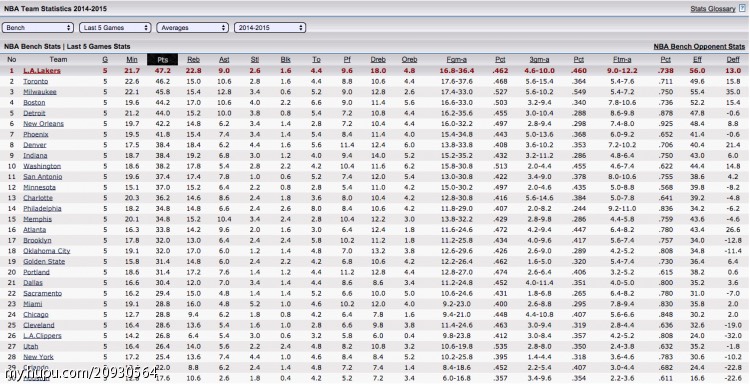Open the Indiana team link
This screenshot has height=384, width=750.
(x=35, y=155)
